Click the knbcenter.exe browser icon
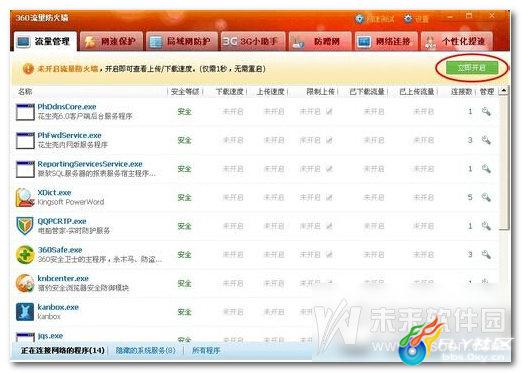The width and height of the screenshot is (522, 373). click(25, 283)
